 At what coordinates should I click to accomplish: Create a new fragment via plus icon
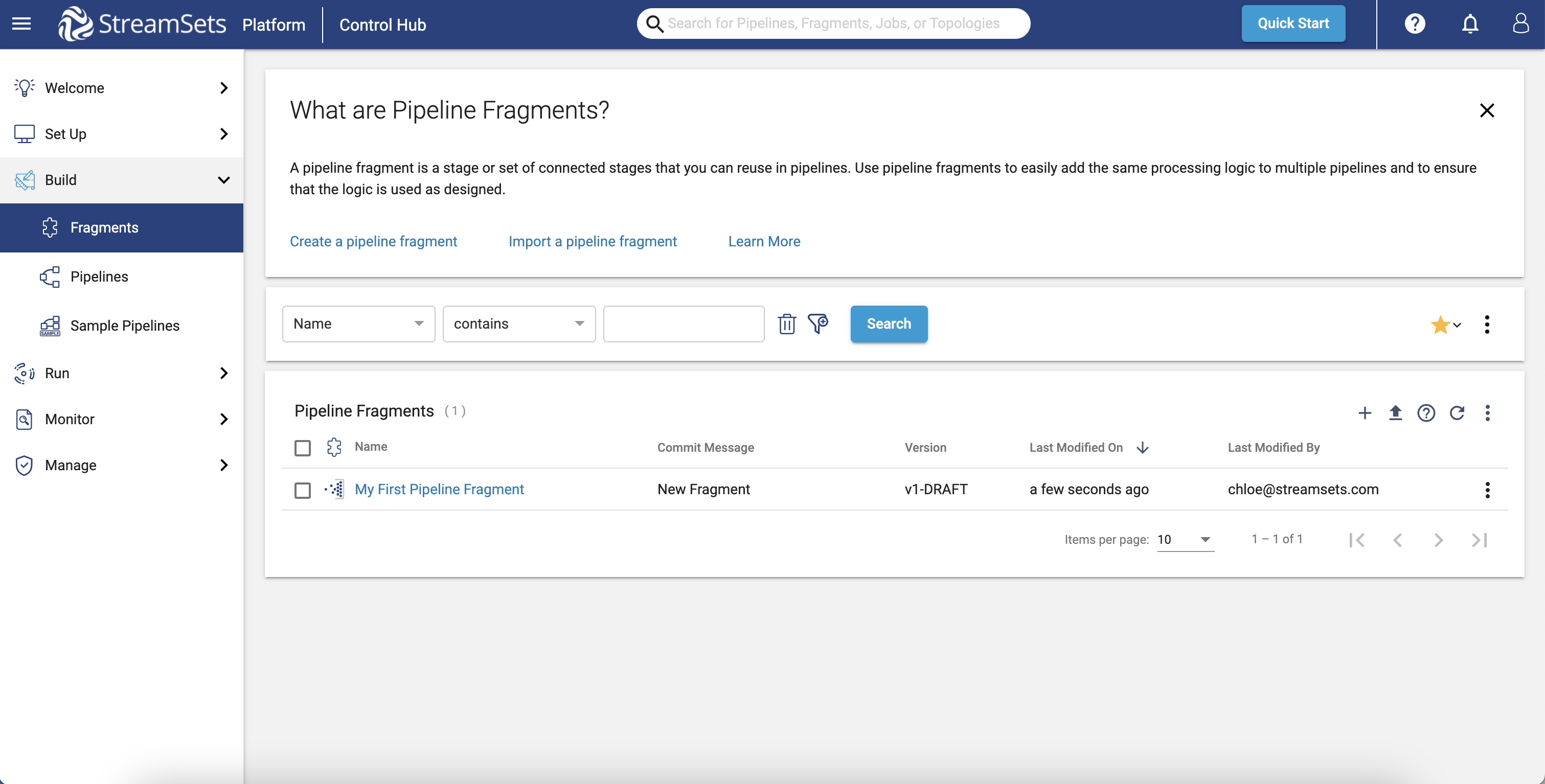pyautogui.click(x=1365, y=413)
